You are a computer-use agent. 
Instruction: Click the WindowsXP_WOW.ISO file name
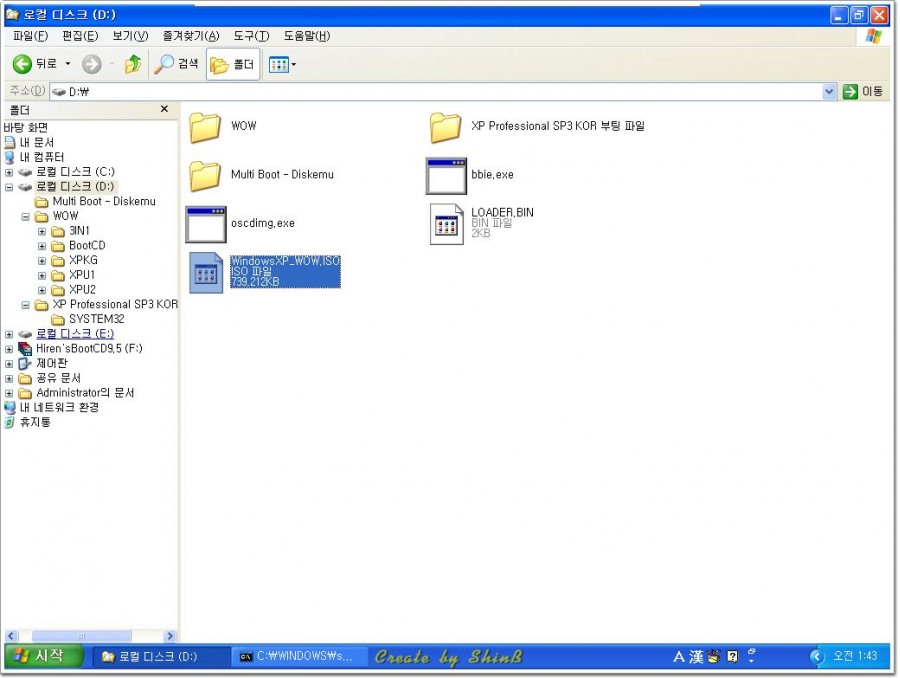click(285, 261)
